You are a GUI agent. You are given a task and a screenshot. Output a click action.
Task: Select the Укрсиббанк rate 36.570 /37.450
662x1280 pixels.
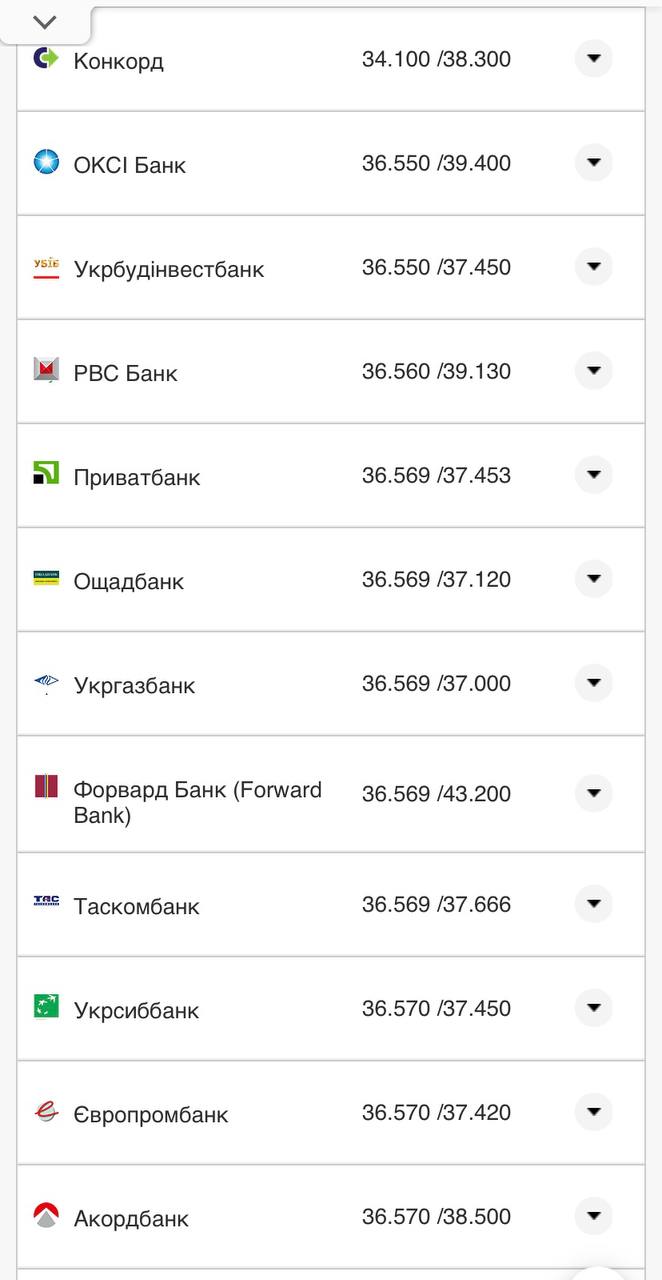pyautogui.click(x=436, y=1008)
